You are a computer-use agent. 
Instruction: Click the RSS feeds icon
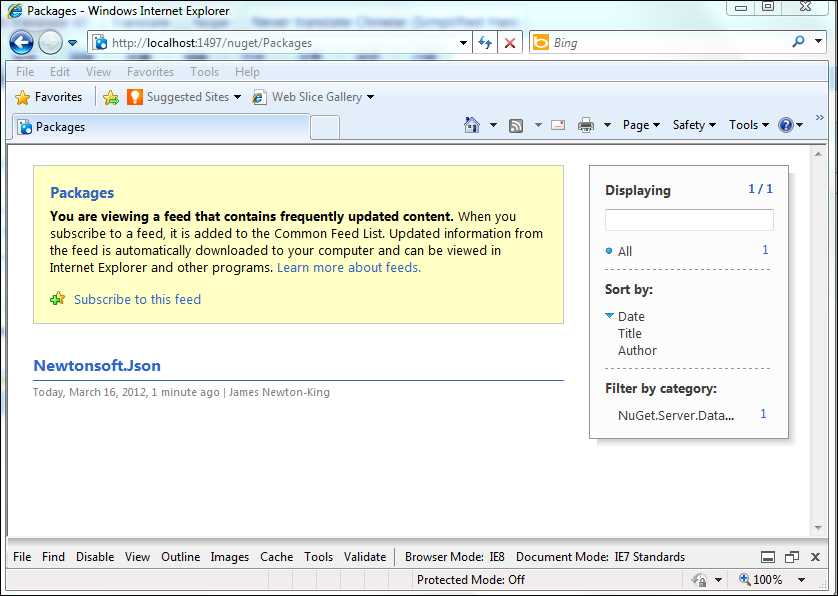point(516,126)
